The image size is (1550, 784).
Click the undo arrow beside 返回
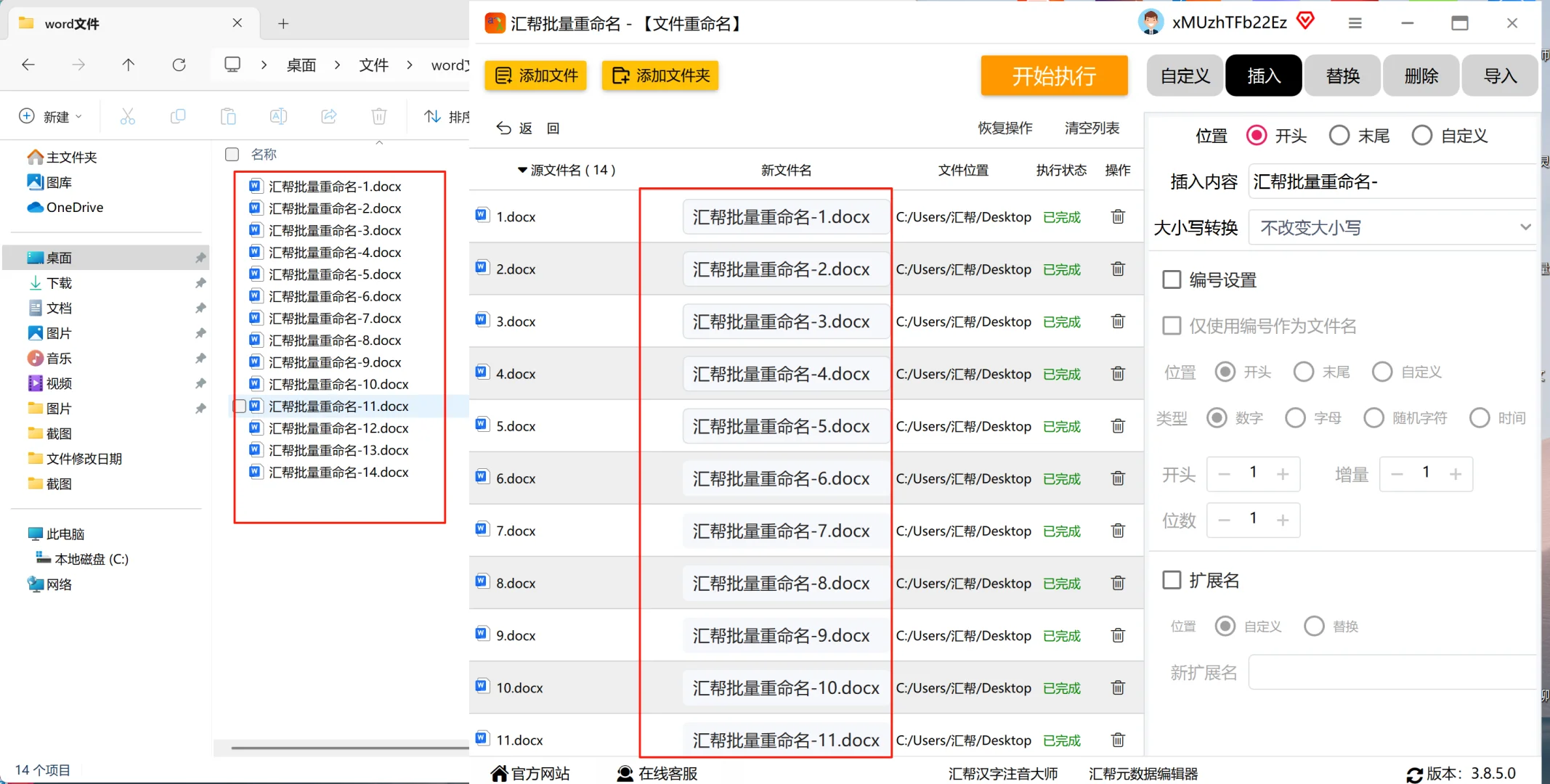pyautogui.click(x=504, y=128)
